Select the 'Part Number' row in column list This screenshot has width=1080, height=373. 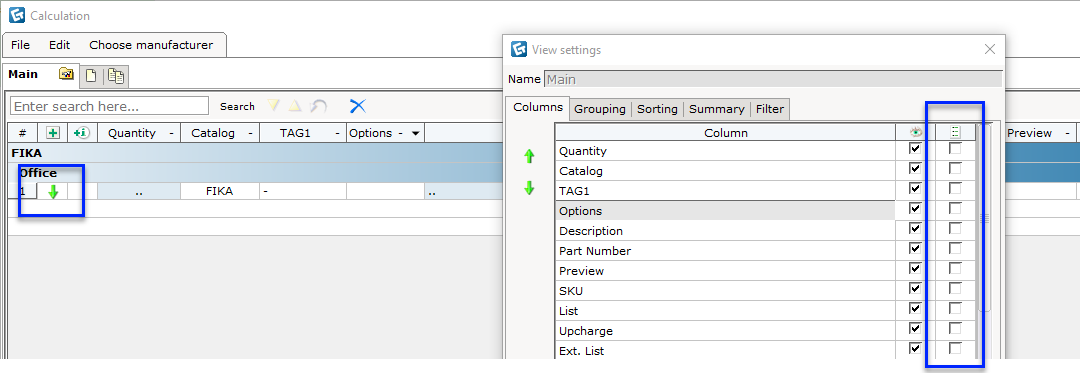tap(725, 251)
